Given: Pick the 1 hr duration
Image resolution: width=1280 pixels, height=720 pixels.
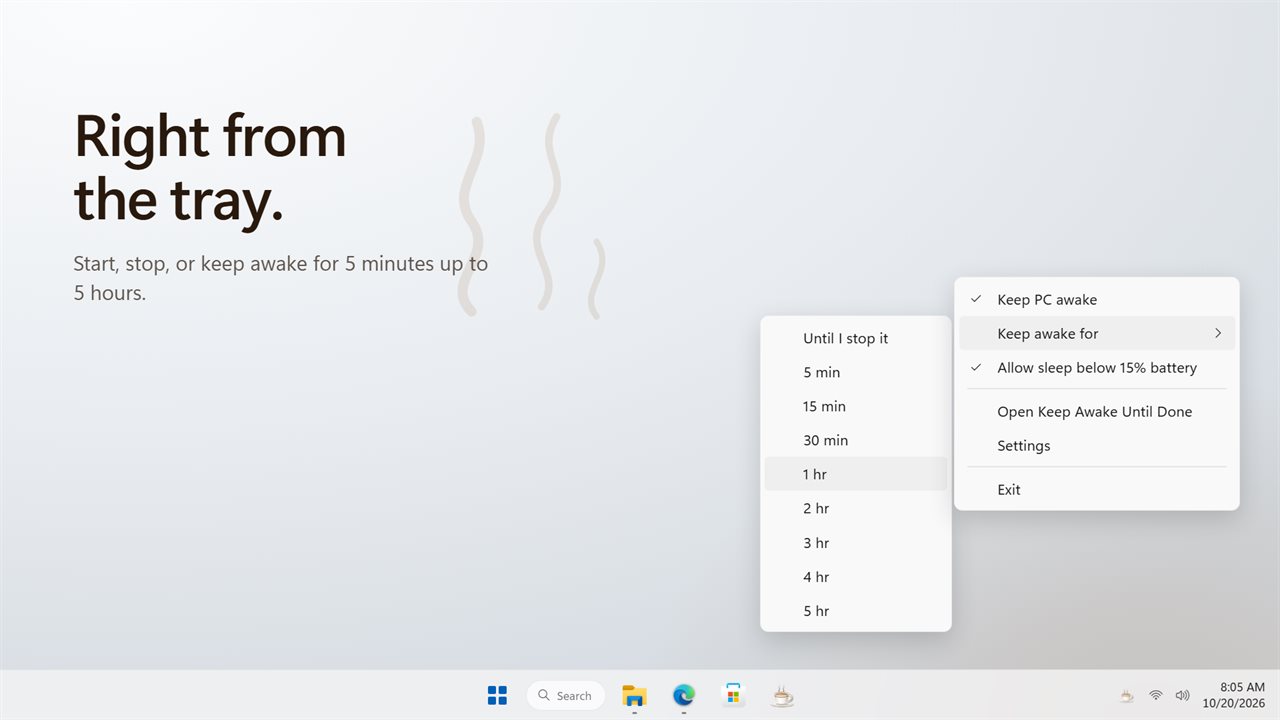Looking at the screenshot, I should pyautogui.click(x=856, y=474).
